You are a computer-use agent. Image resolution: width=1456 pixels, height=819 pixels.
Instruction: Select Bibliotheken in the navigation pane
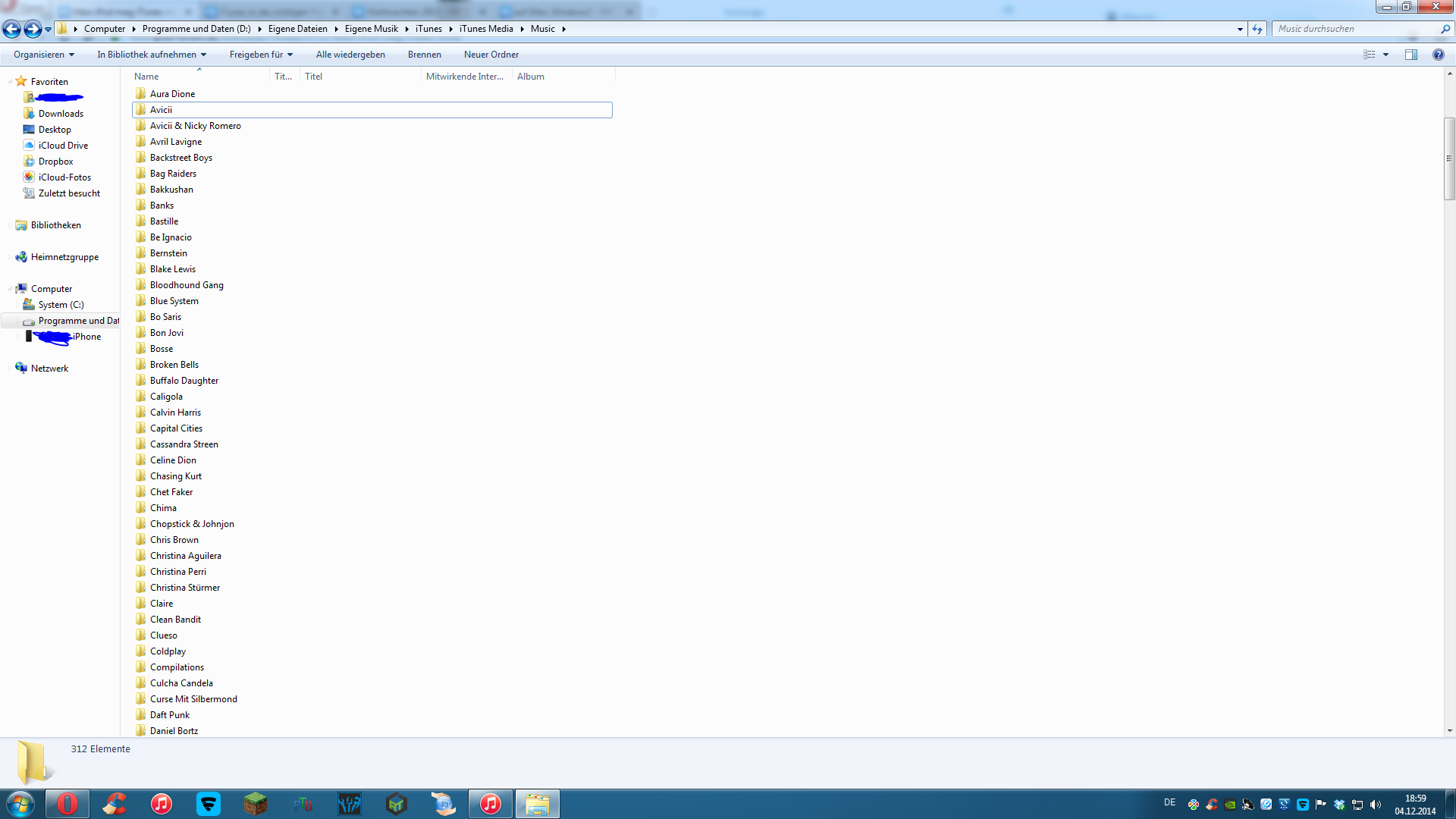coord(55,225)
